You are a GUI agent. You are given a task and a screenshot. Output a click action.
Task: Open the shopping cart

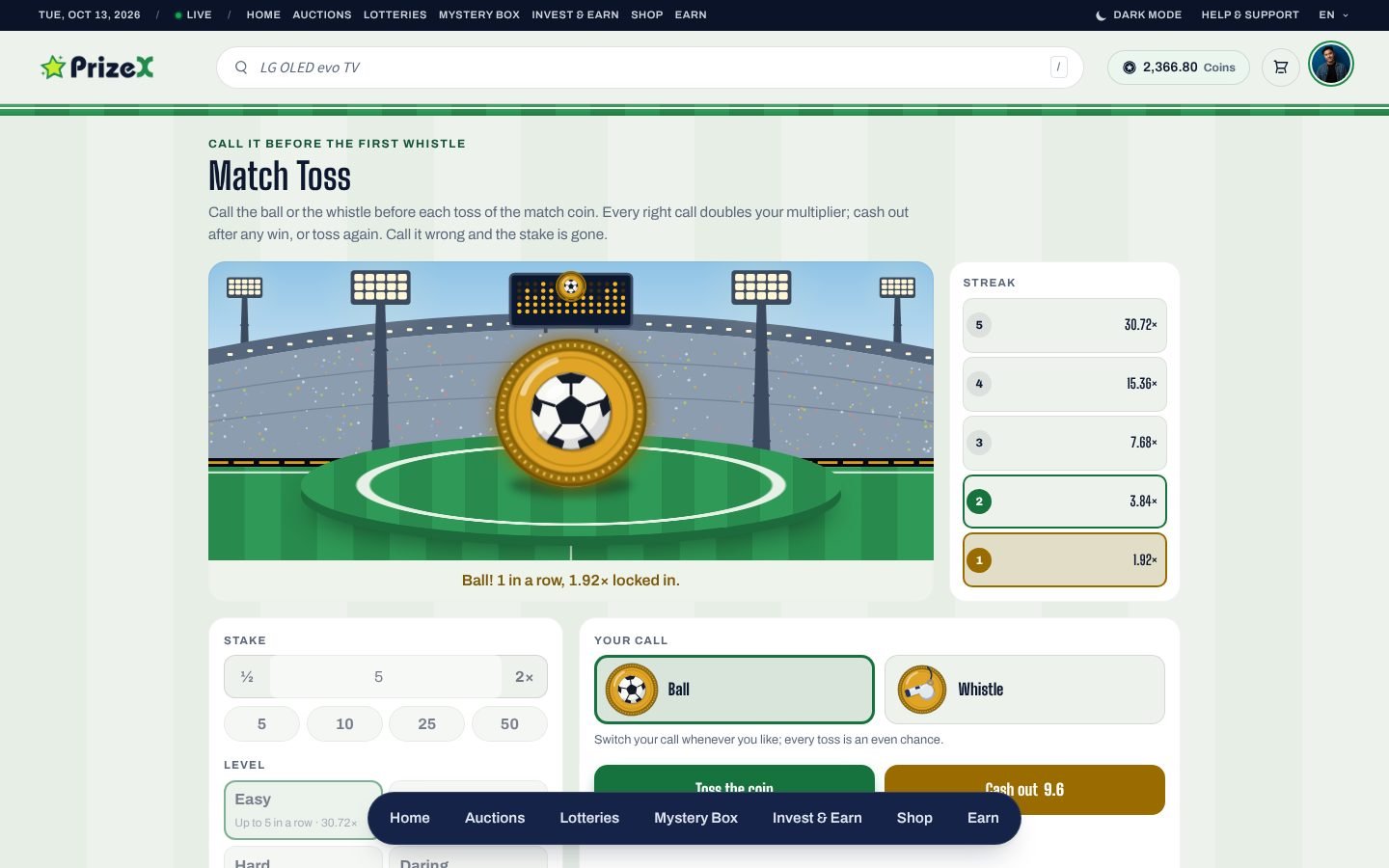pyautogui.click(x=1281, y=68)
